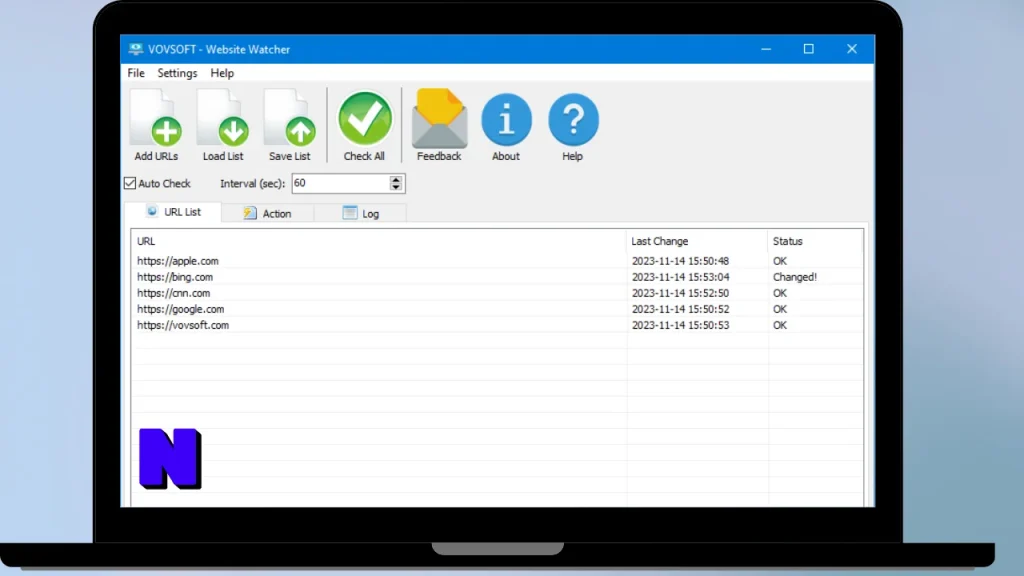The image size is (1024, 576).
Task: Select the https://google.com row
Action: [x=496, y=309]
